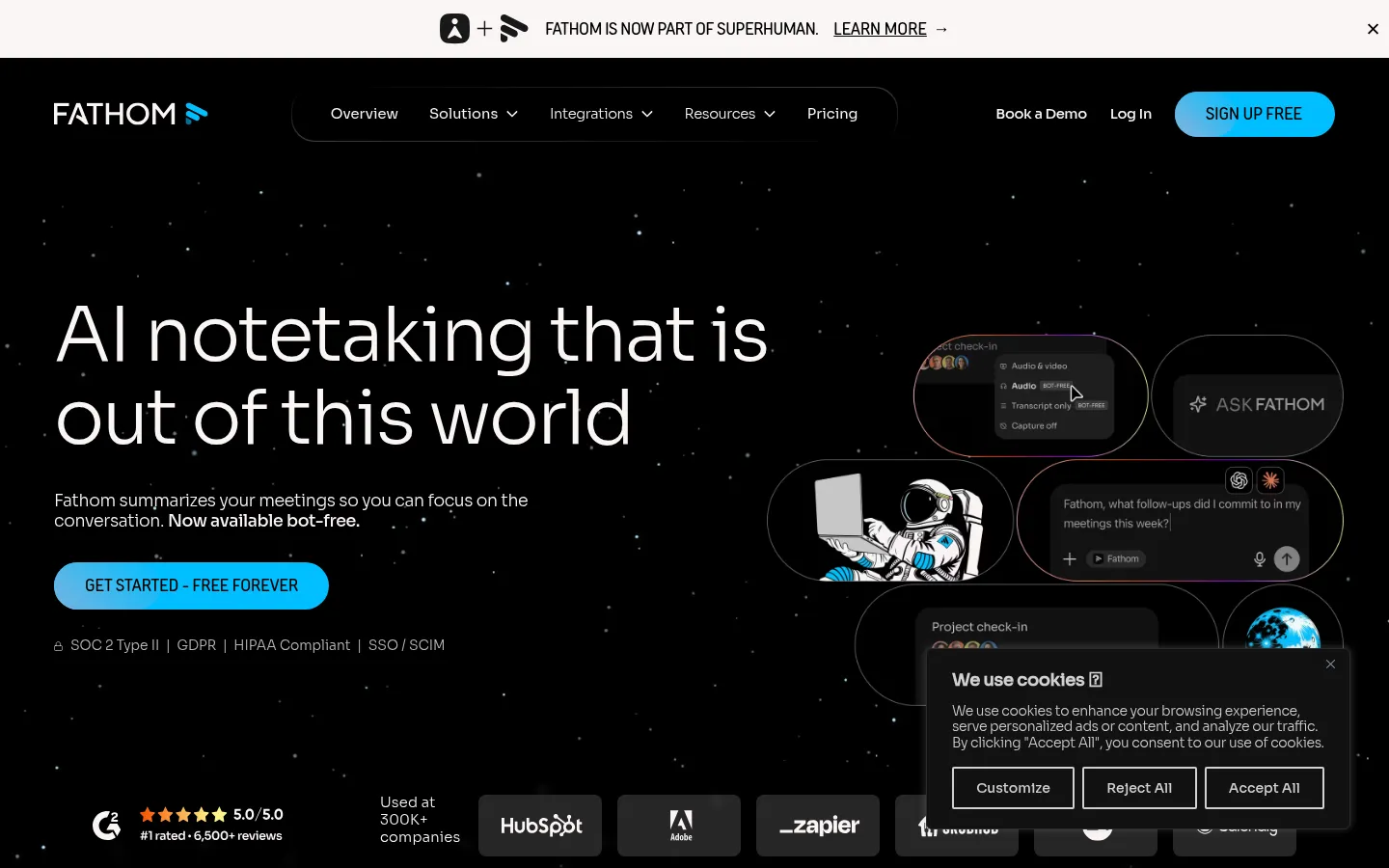Click Book a Demo in header

[1041, 114]
